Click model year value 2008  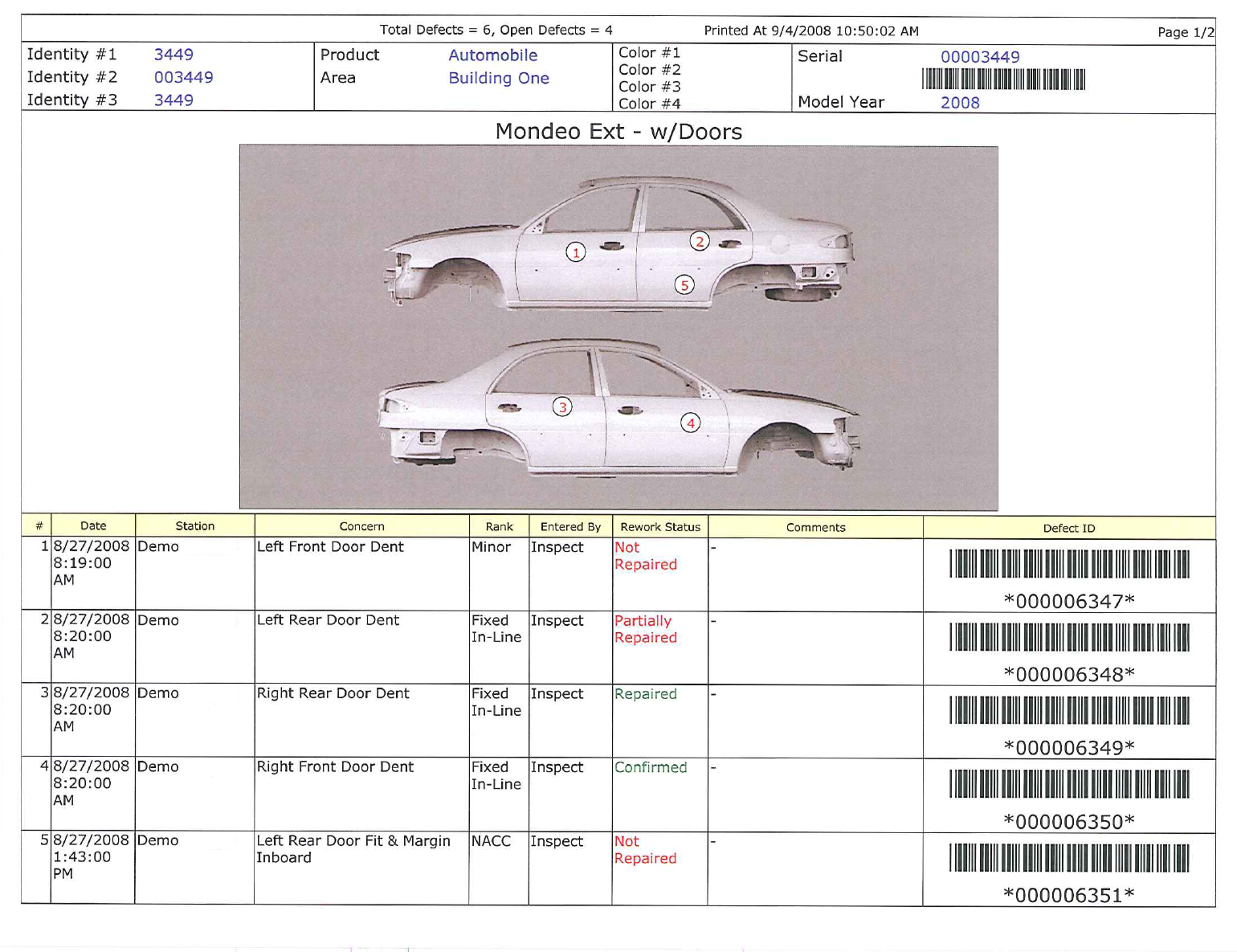pyautogui.click(x=960, y=103)
